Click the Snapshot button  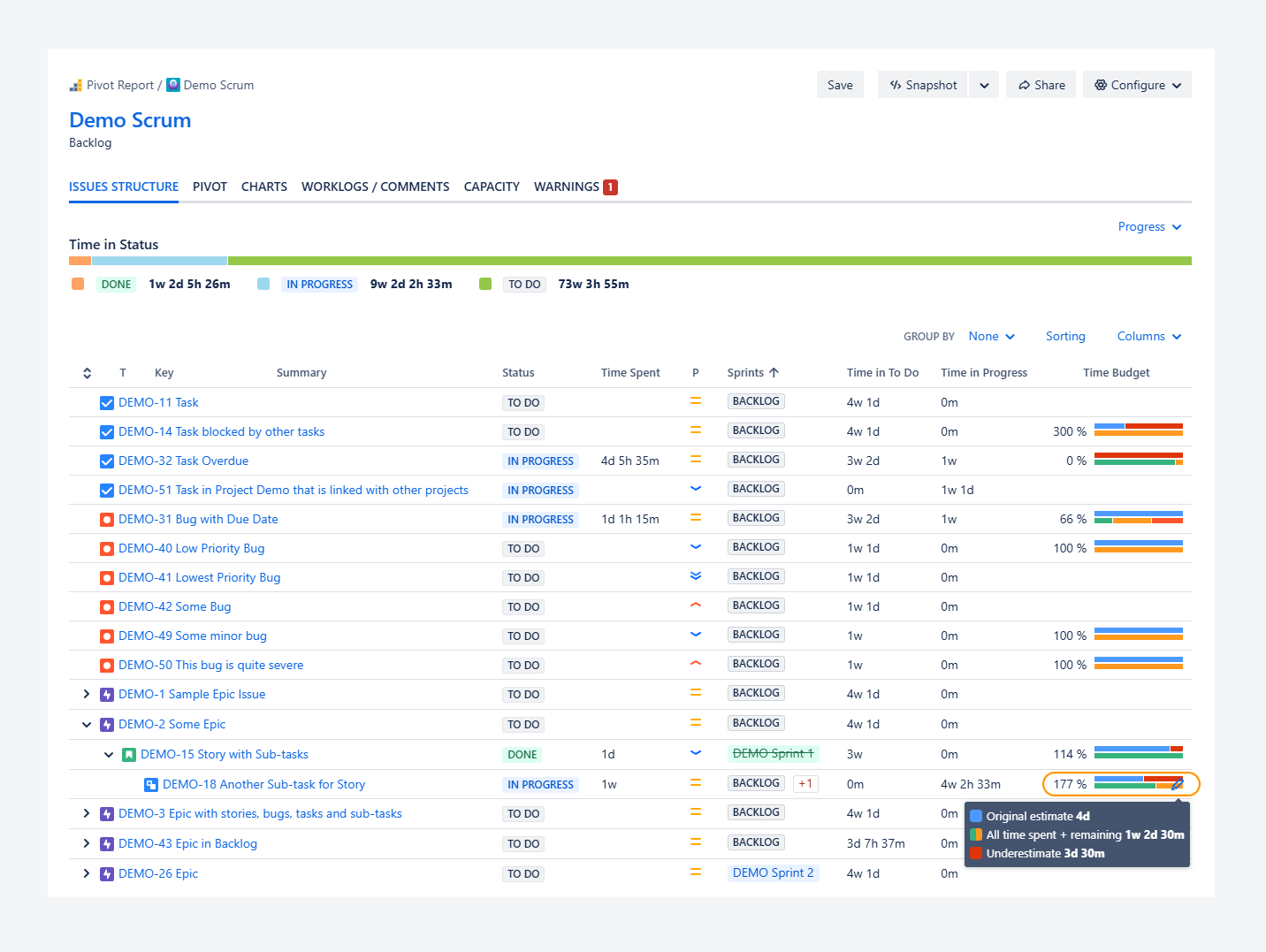pyautogui.click(x=922, y=85)
